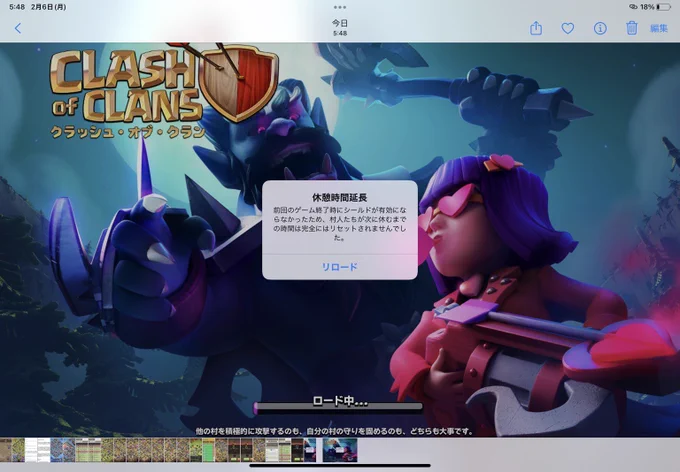Viewport: 680px width, 472px height.
Task: Click the home indicator bar at bottom
Action: (x=340, y=466)
